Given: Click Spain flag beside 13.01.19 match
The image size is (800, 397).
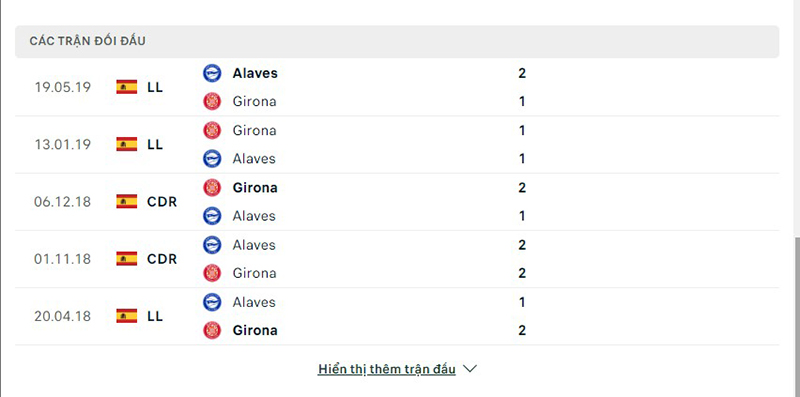Looking at the screenshot, I should [127, 144].
